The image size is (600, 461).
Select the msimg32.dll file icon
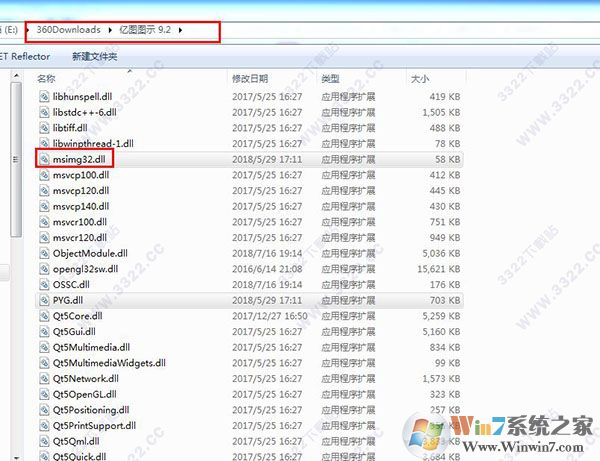tap(44, 159)
